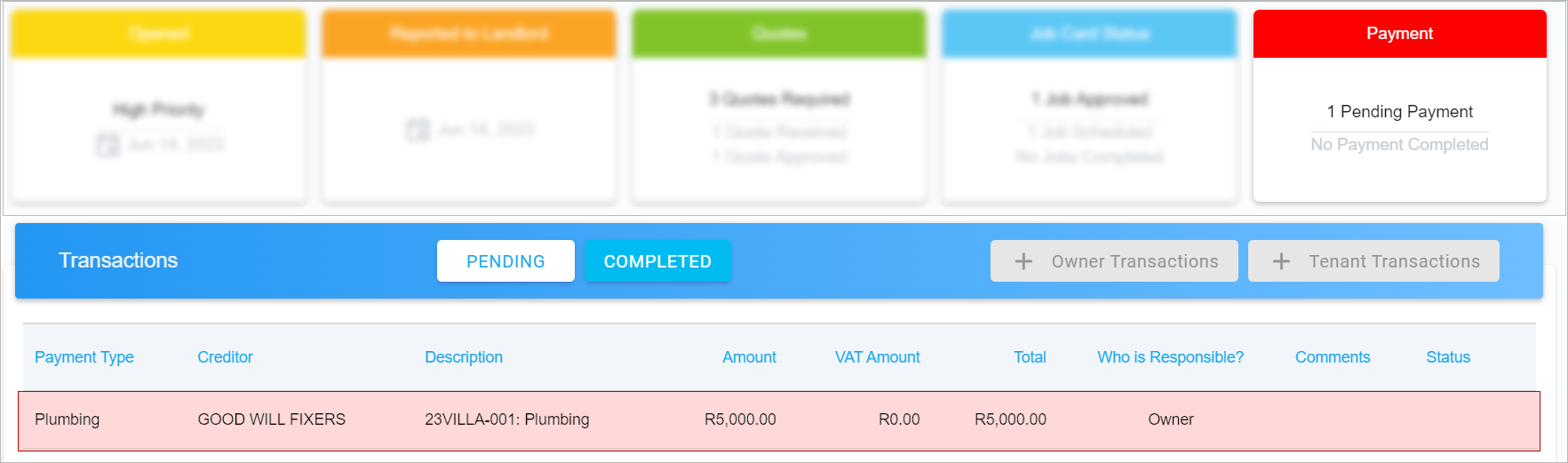The height and width of the screenshot is (463, 1568).
Task: Sort by Creditor column header
Action: click(x=225, y=357)
